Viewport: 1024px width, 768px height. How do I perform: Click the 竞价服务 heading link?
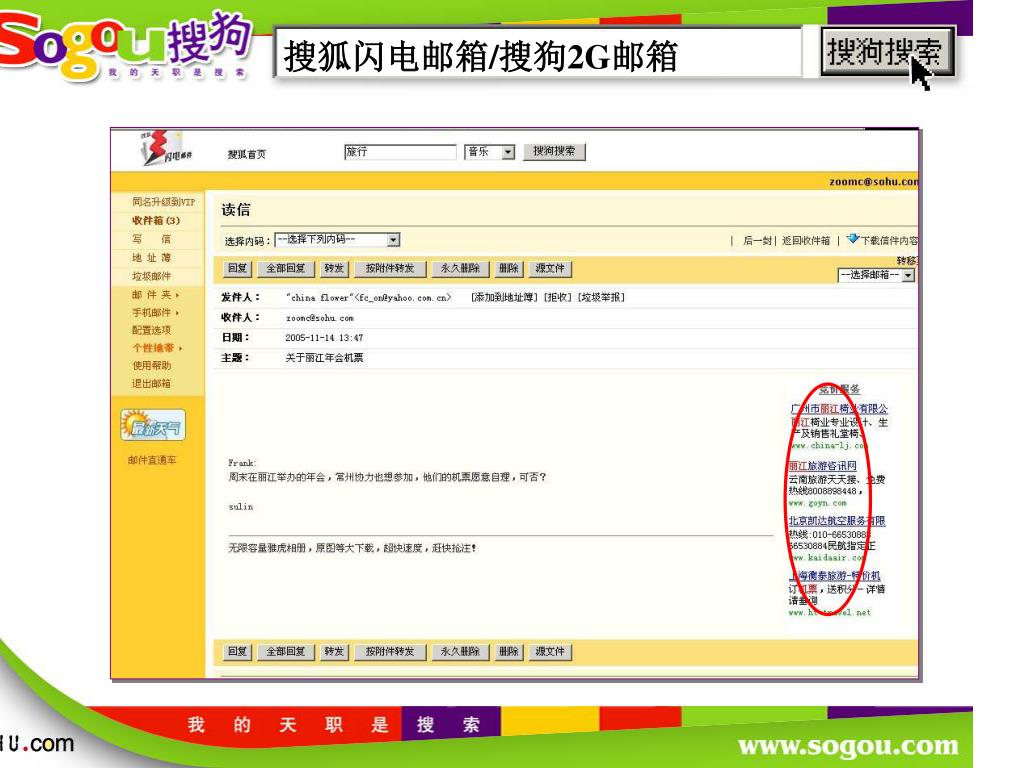click(x=839, y=389)
